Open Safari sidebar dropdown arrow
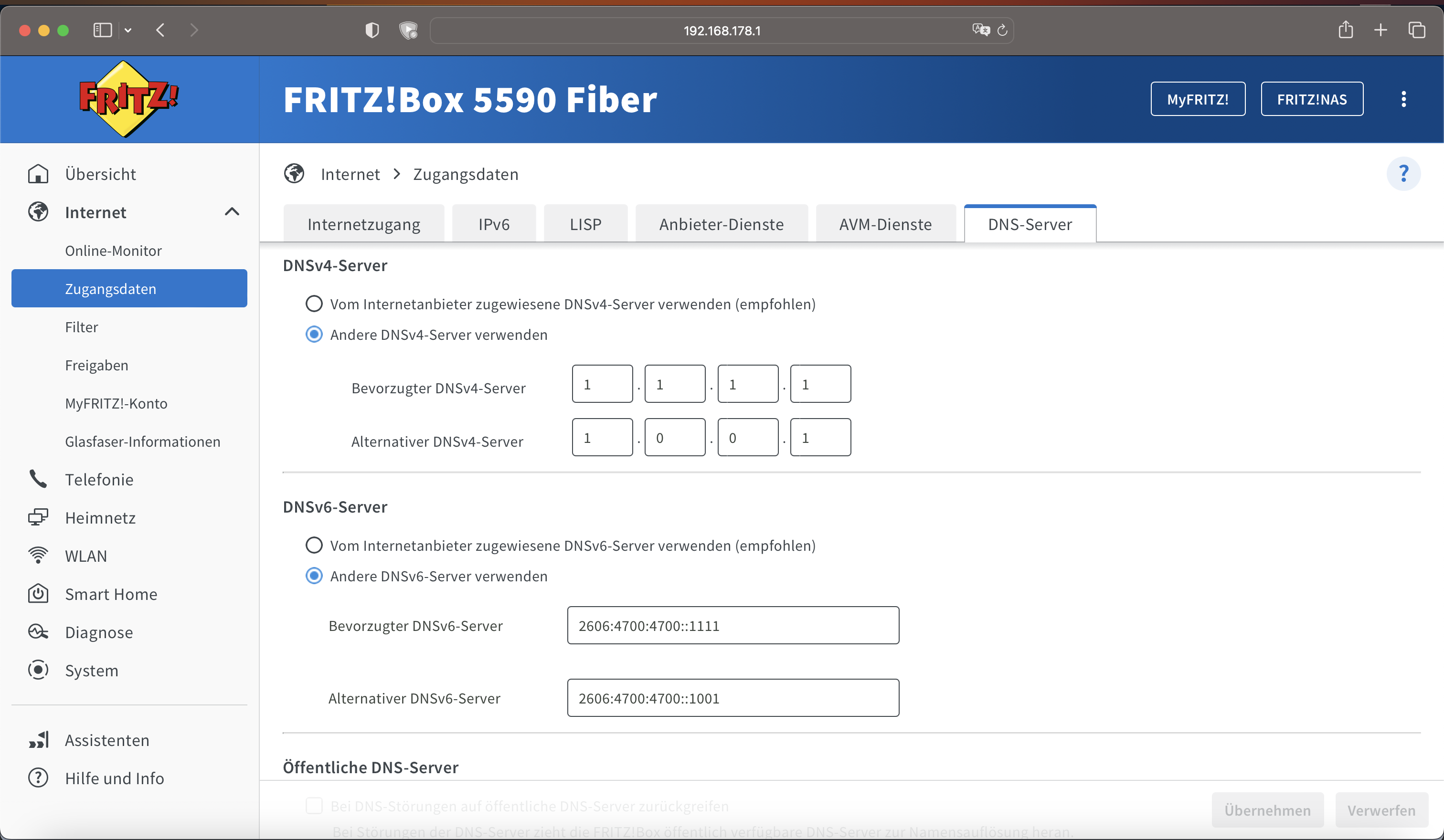Viewport: 1444px width, 840px height. pos(128,31)
